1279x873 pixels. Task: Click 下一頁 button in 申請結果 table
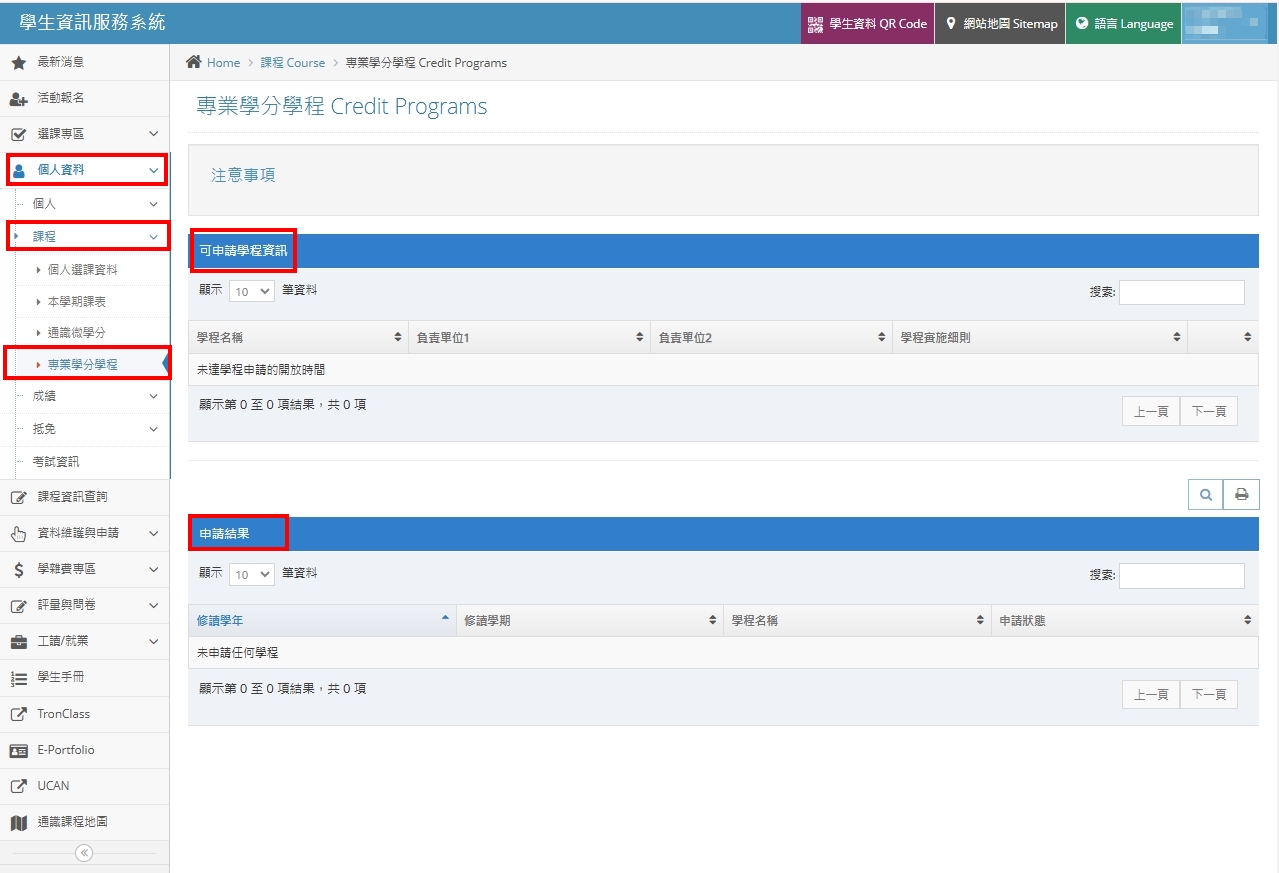[x=1208, y=694]
